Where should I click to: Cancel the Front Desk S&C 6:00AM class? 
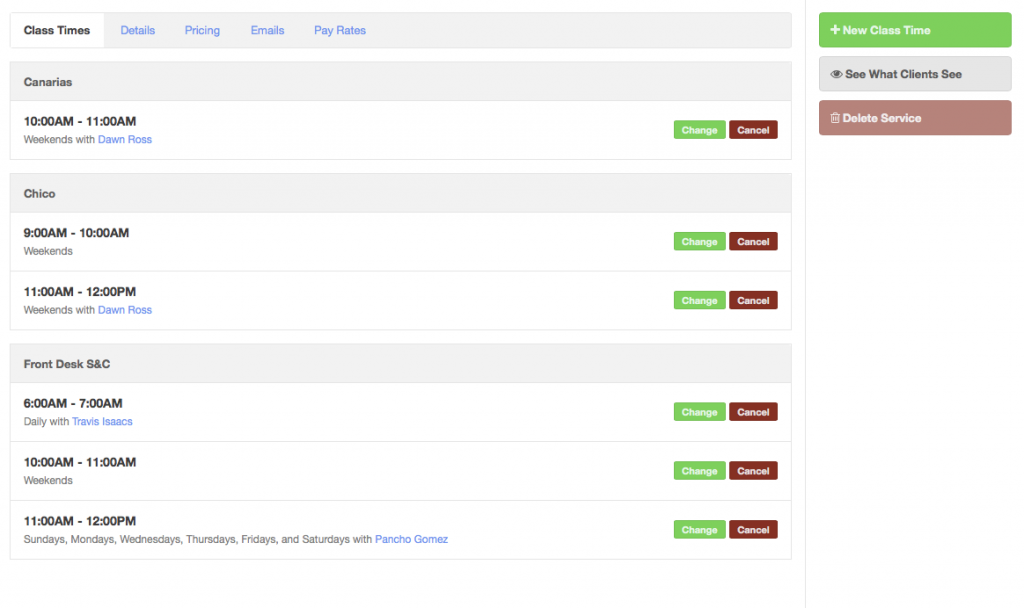753,412
